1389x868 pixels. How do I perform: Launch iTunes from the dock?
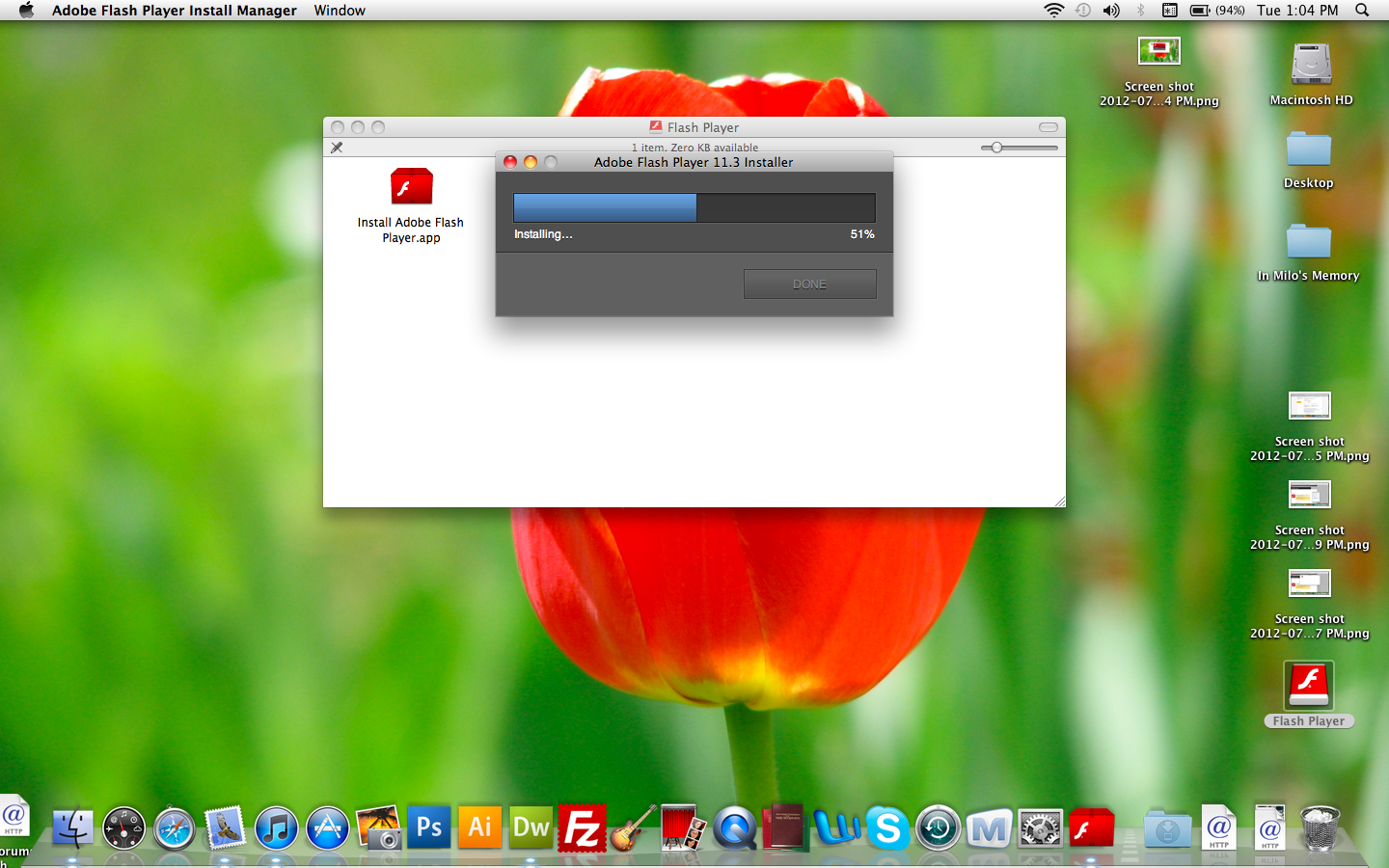277,828
